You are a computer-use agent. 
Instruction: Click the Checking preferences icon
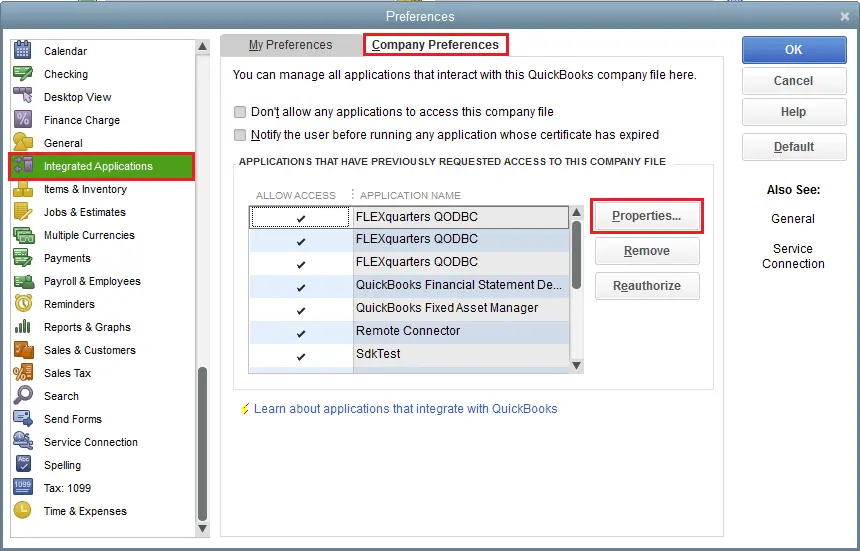tap(22, 73)
